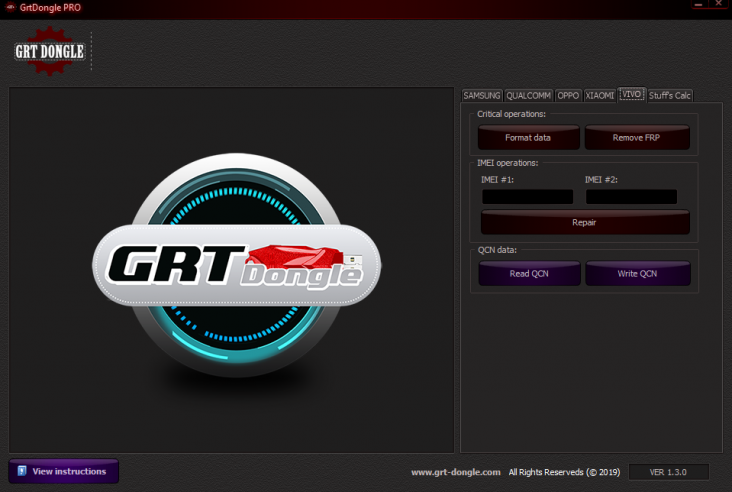Select the OPPO tab

[x=568, y=96]
